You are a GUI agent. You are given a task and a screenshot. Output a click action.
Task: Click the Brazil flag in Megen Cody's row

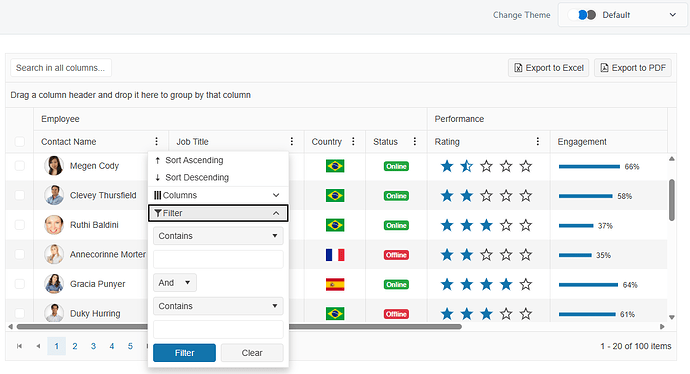[x=335, y=166]
